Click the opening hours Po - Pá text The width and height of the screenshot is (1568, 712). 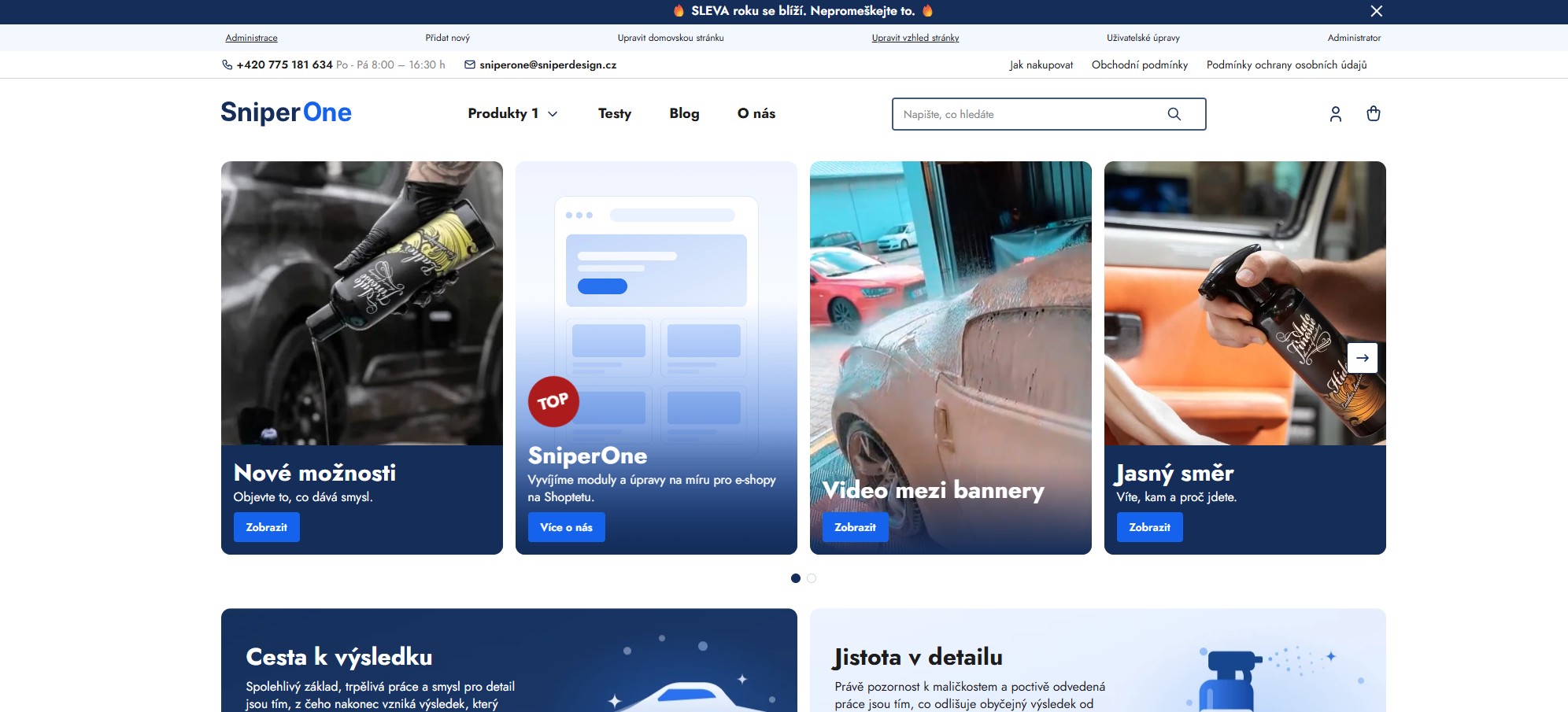point(390,65)
